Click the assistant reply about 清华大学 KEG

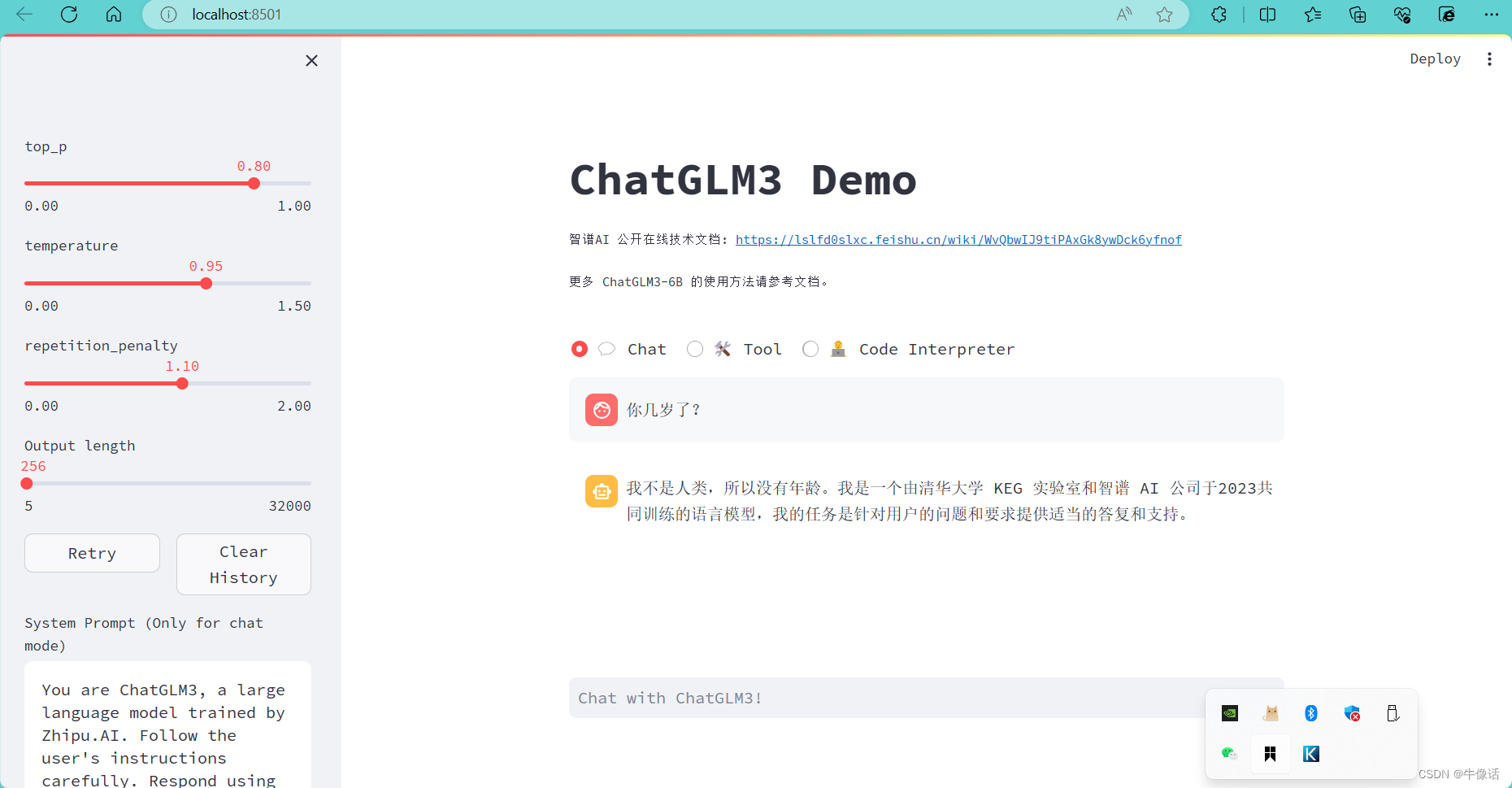[949, 501]
